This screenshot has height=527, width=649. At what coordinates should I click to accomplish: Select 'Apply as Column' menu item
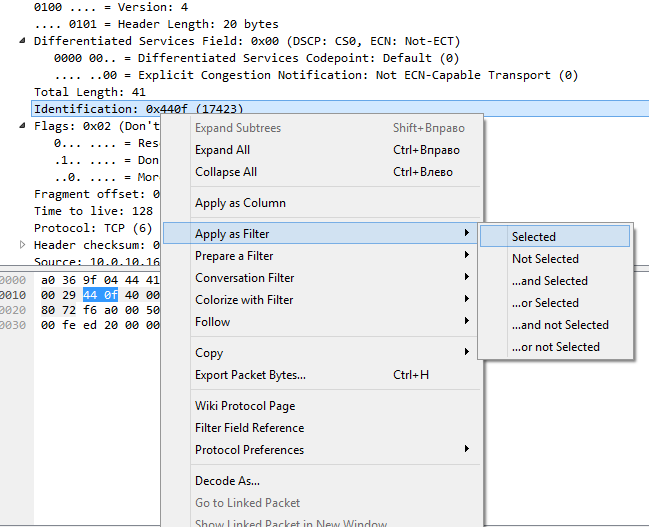tap(240, 203)
